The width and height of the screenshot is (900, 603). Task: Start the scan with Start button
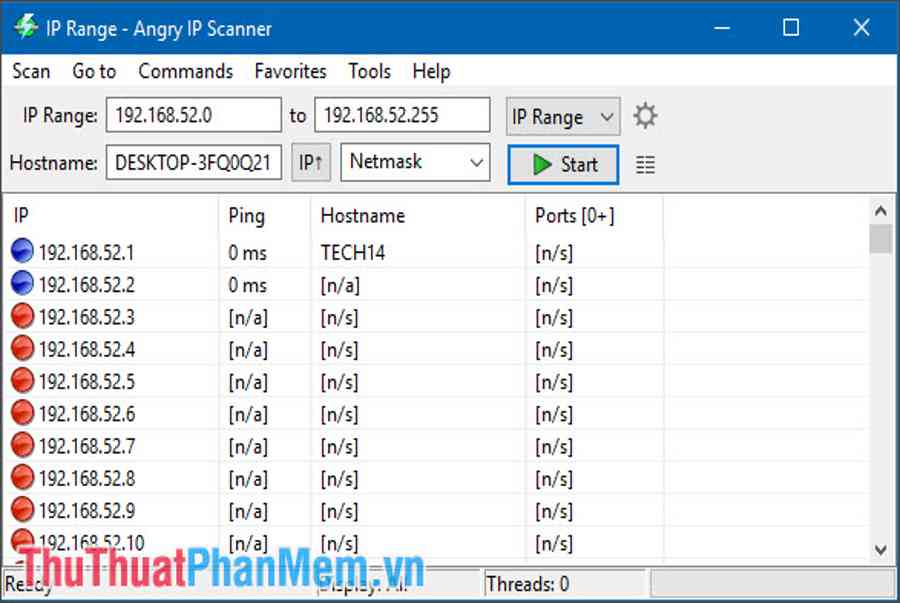[563, 165]
